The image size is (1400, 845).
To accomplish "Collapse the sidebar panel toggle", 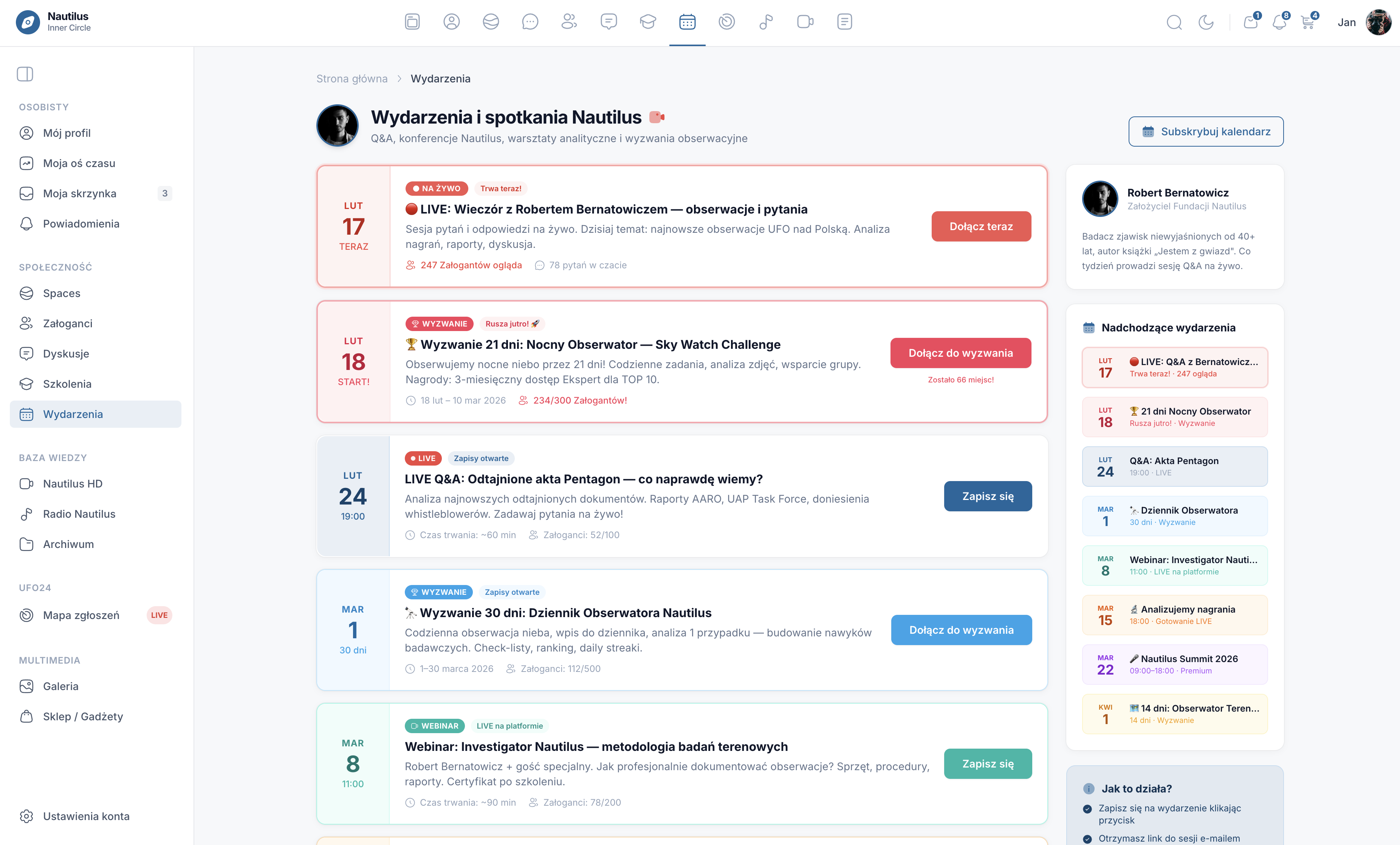I will [x=25, y=74].
